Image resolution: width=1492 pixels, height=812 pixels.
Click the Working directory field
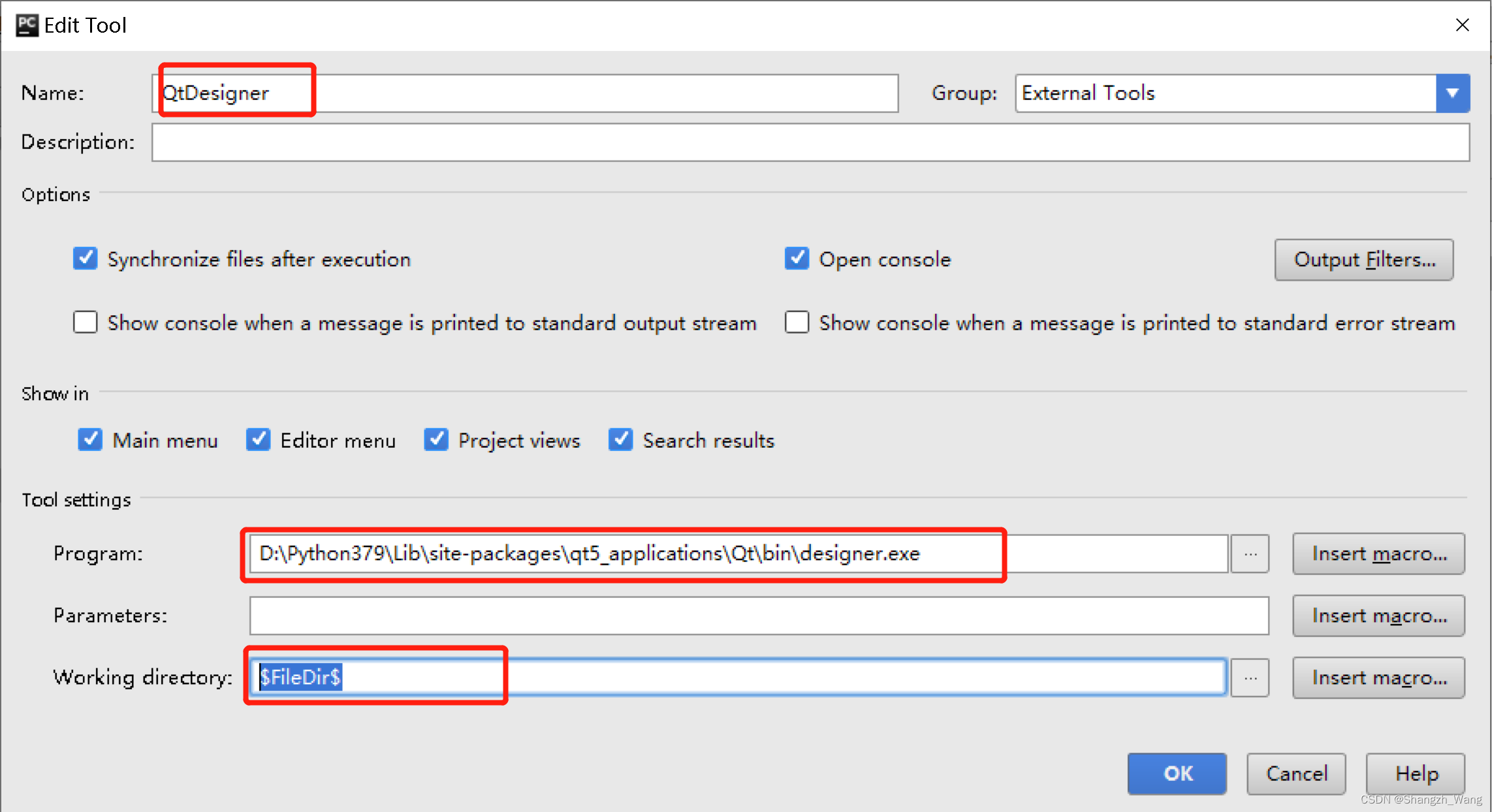point(738,677)
